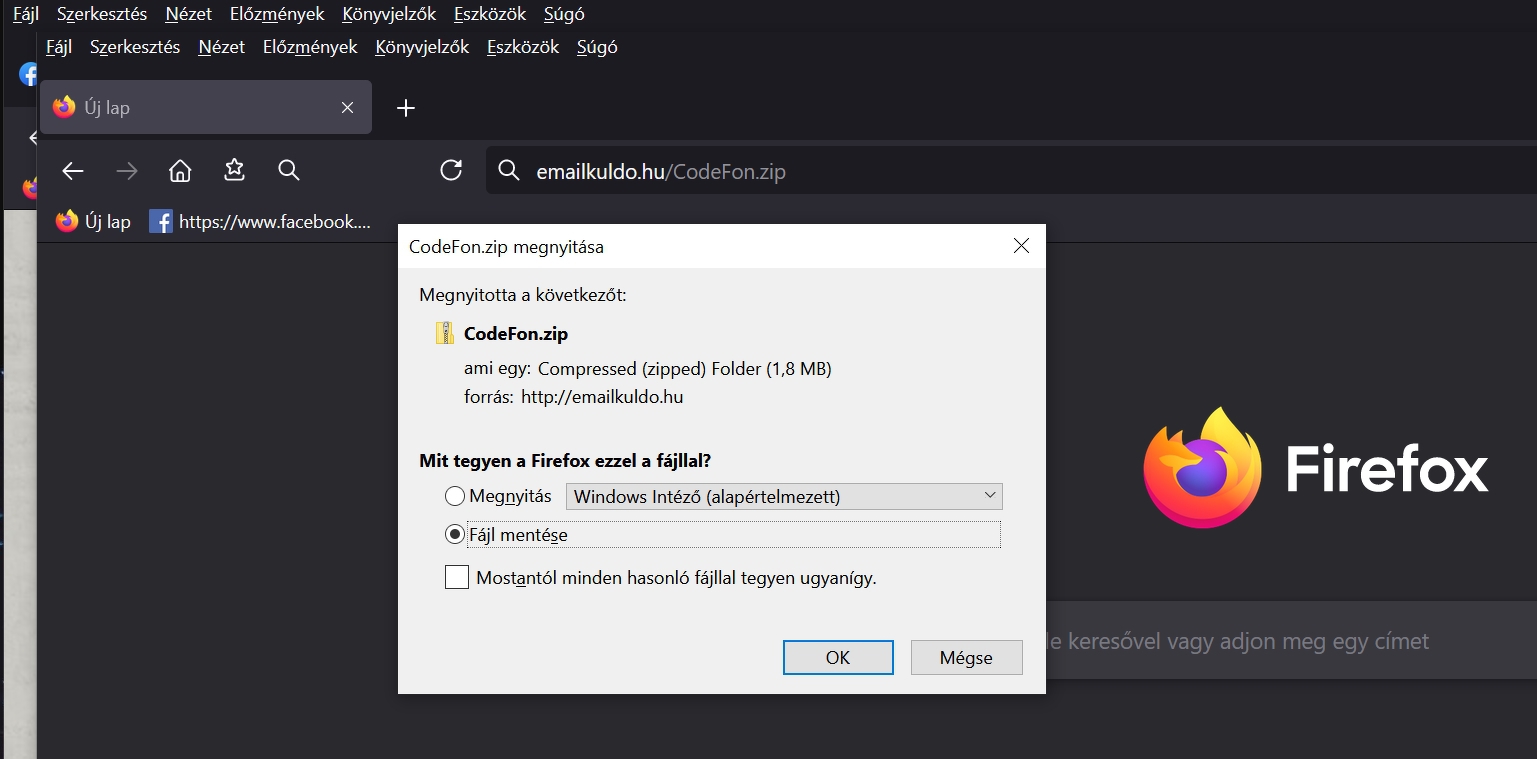
Task: Confirm the download with OK
Action: [x=838, y=657]
